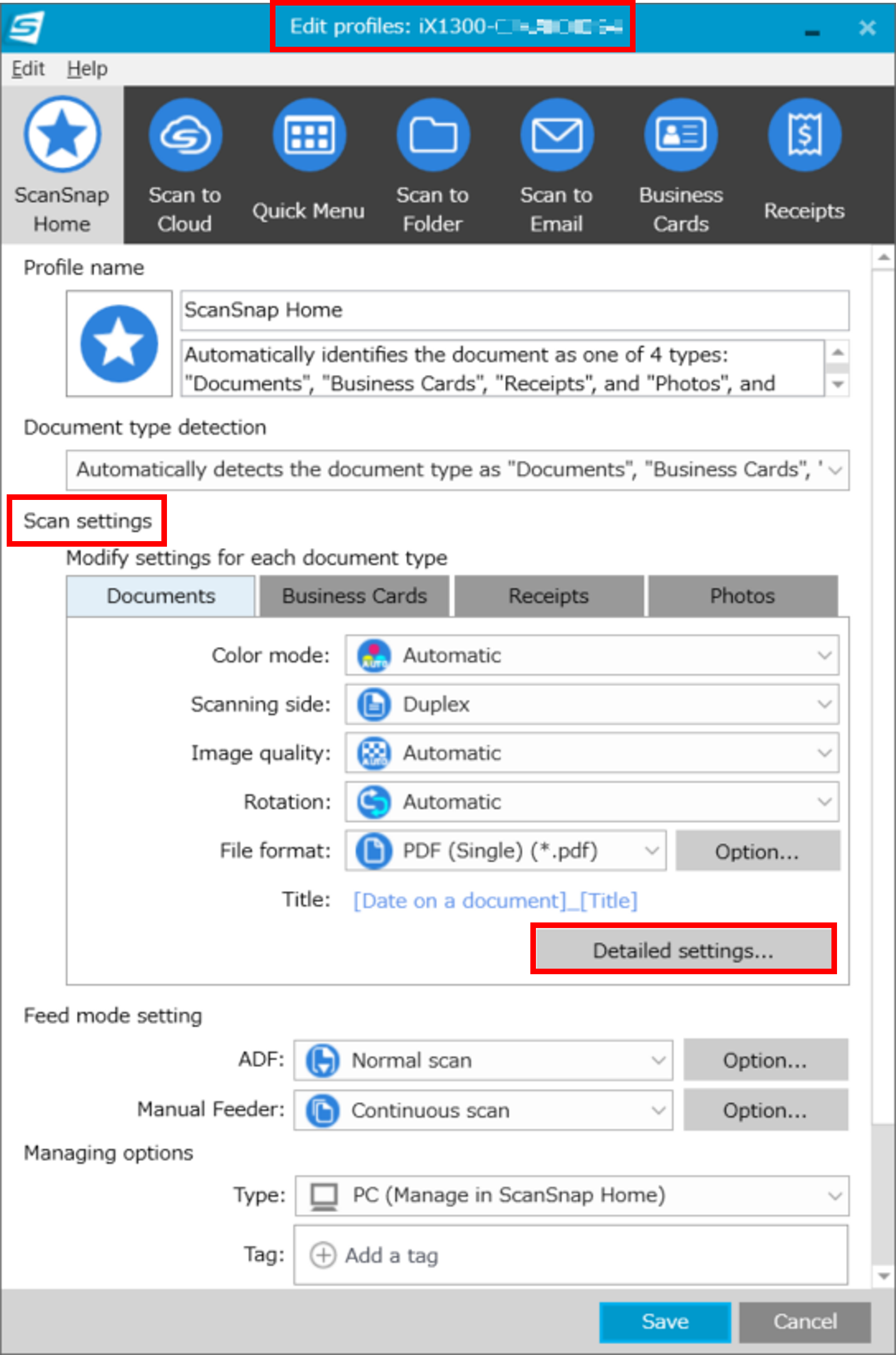Open the Image quality dropdown
The width and height of the screenshot is (896, 1355).
[592, 753]
